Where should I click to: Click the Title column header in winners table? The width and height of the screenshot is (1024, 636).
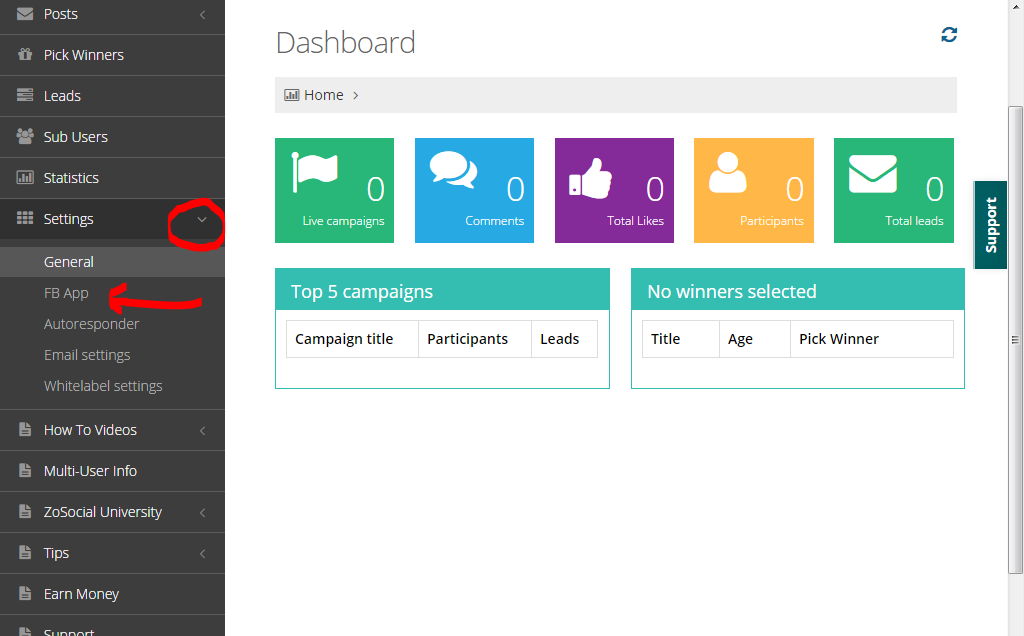[681, 339]
